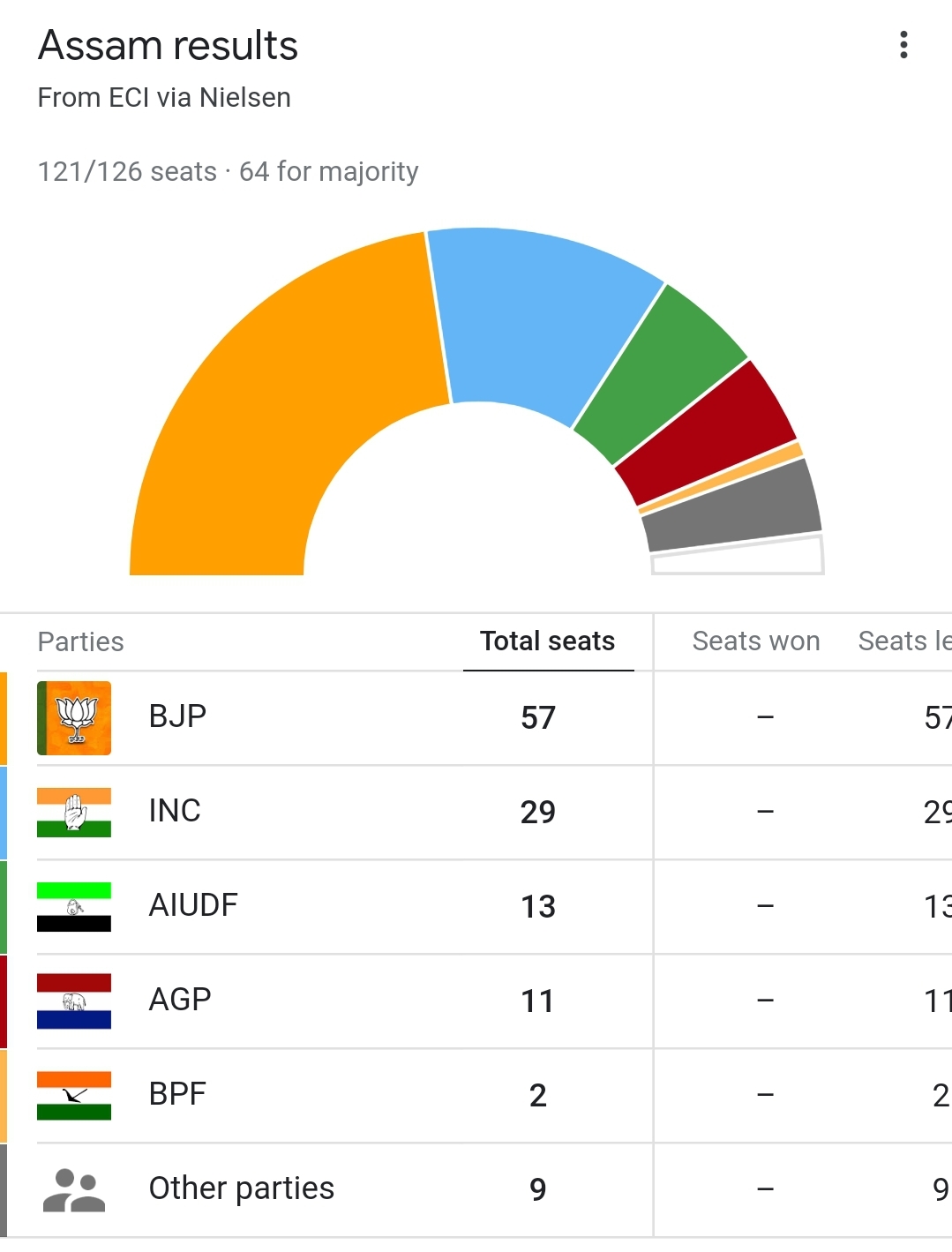Click the Assam results heading
The image size is (952, 1252).
click(168, 46)
